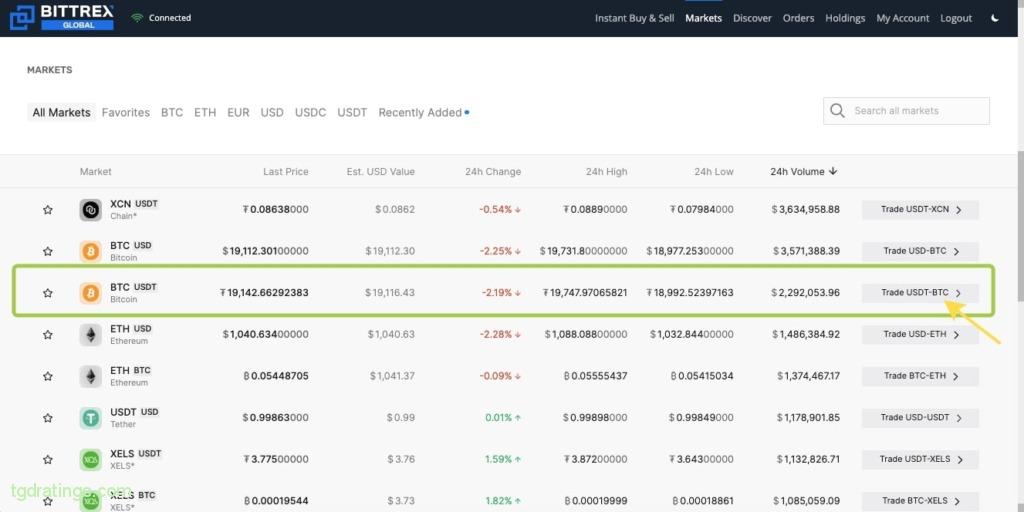
Task: Open Trade BTC-XELS
Action: tap(920, 502)
